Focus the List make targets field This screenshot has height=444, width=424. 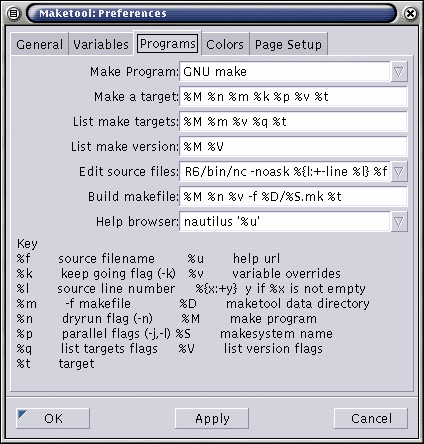[293, 122]
